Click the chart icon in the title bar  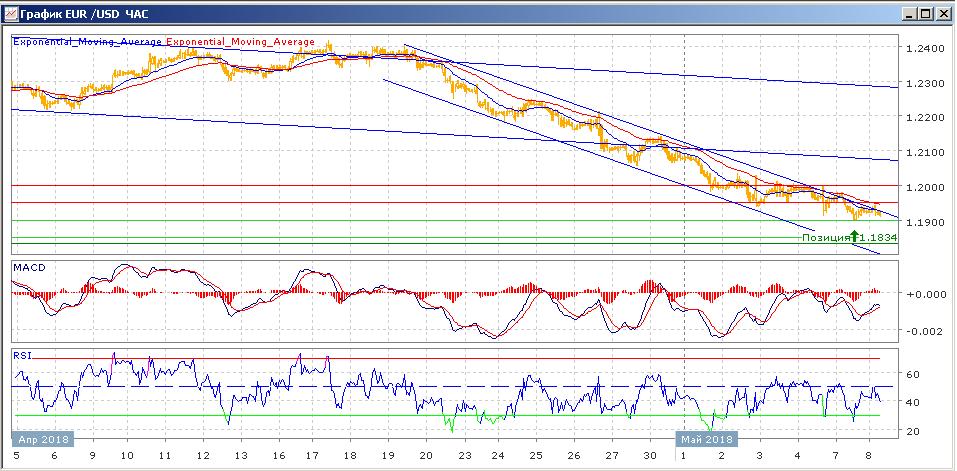(10, 13)
